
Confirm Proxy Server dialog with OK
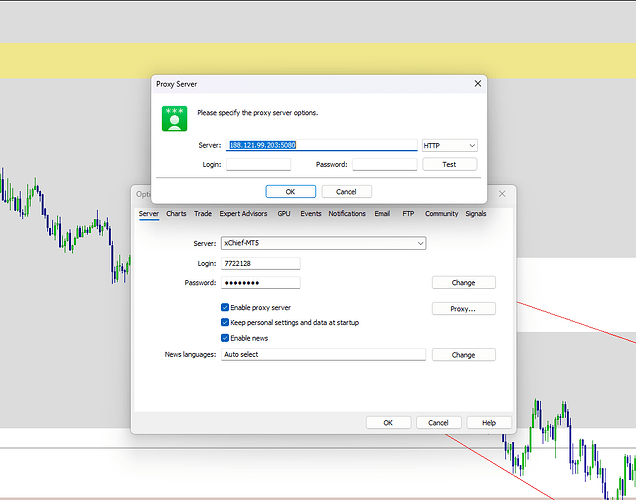[x=290, y=192]
